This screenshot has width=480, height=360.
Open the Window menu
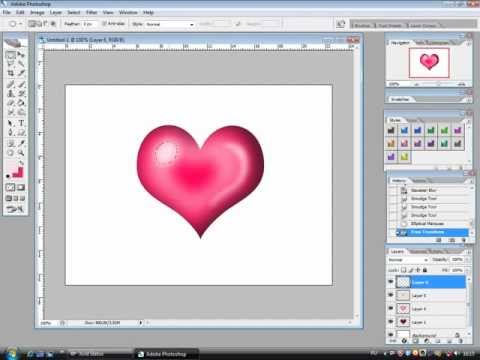(x=128, y=12)
